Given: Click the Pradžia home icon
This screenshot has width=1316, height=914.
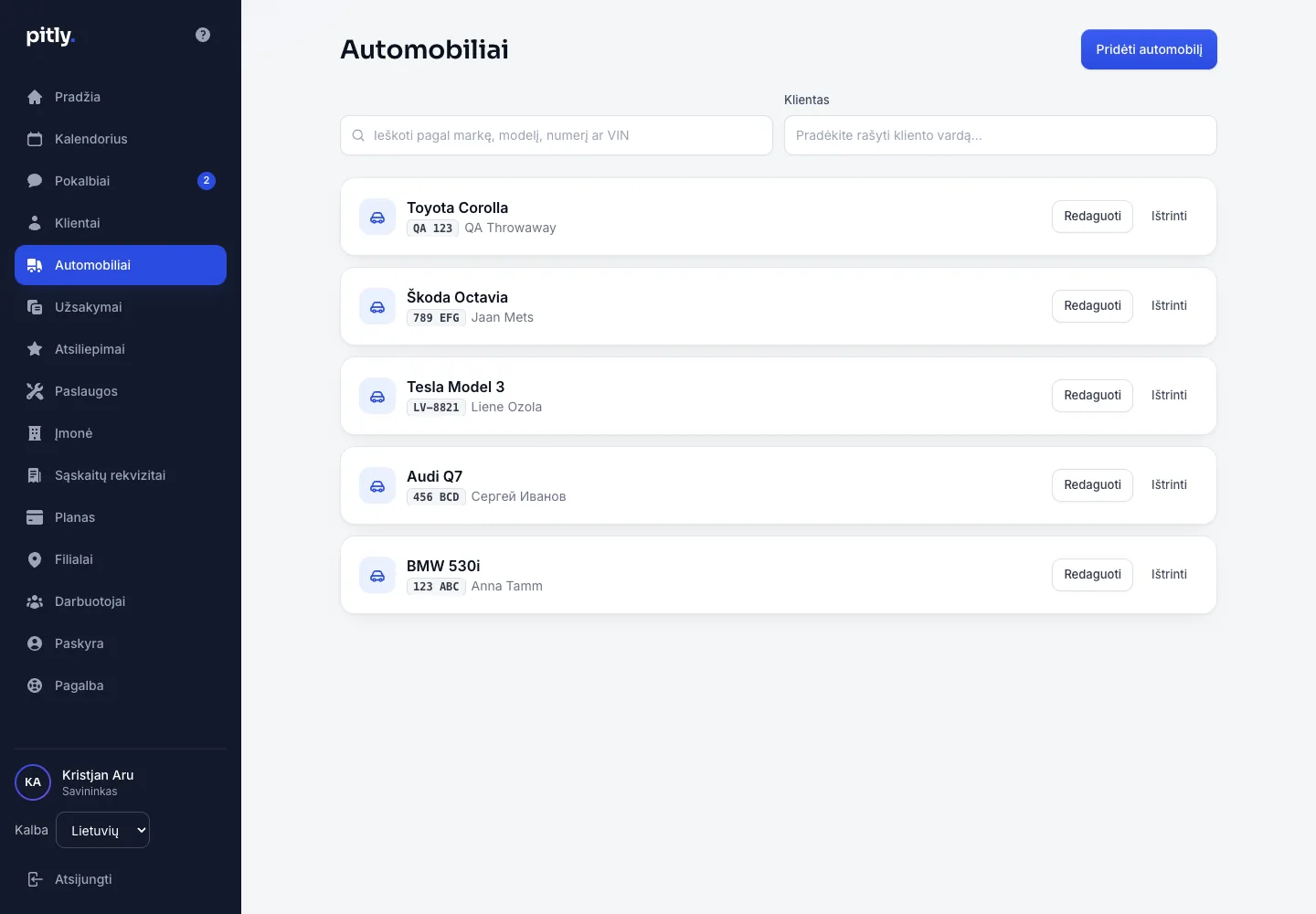Looking at the screenshot, I should (35, 97).
